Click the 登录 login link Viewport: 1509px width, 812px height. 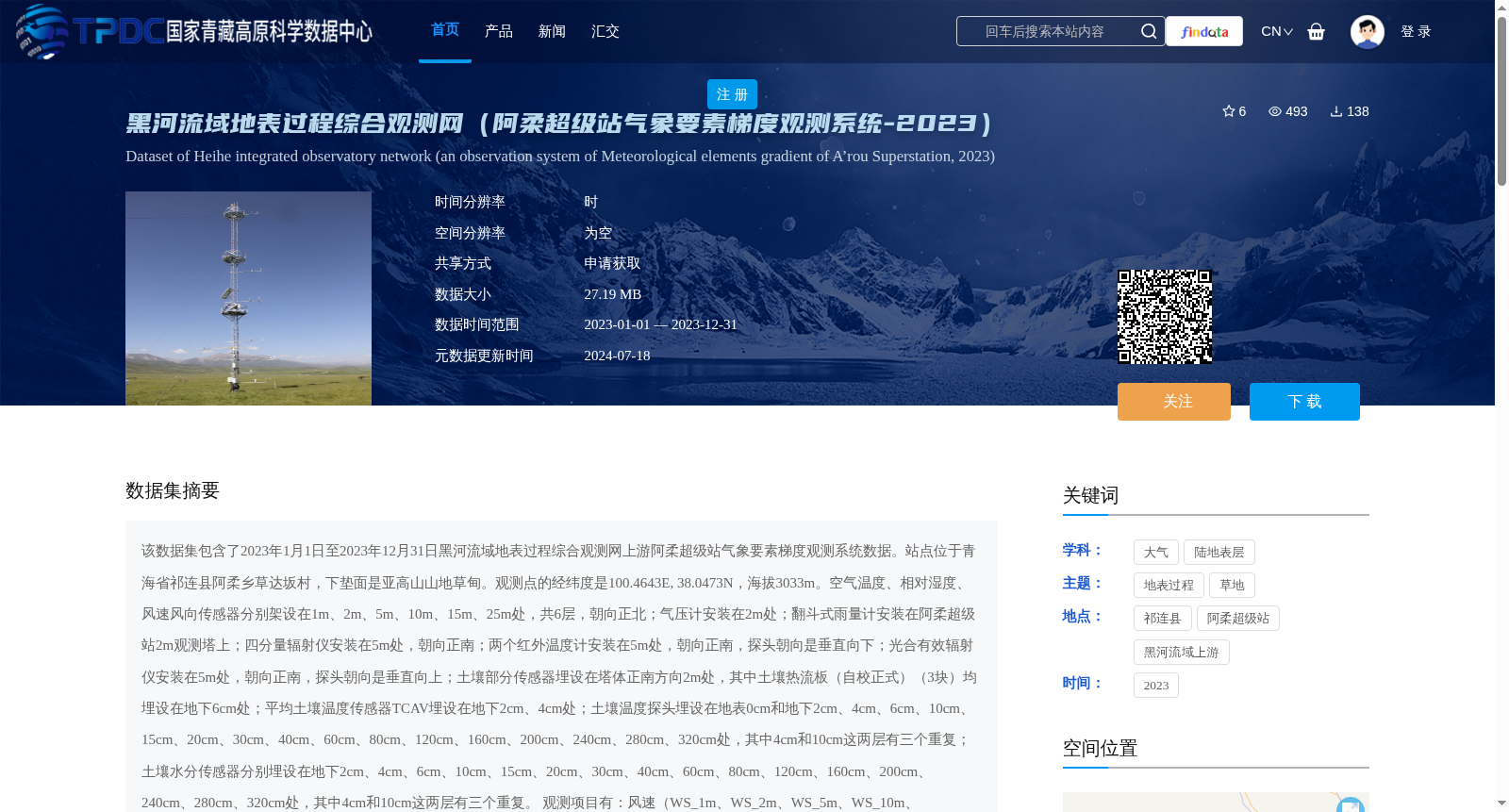click(1416, 31)
